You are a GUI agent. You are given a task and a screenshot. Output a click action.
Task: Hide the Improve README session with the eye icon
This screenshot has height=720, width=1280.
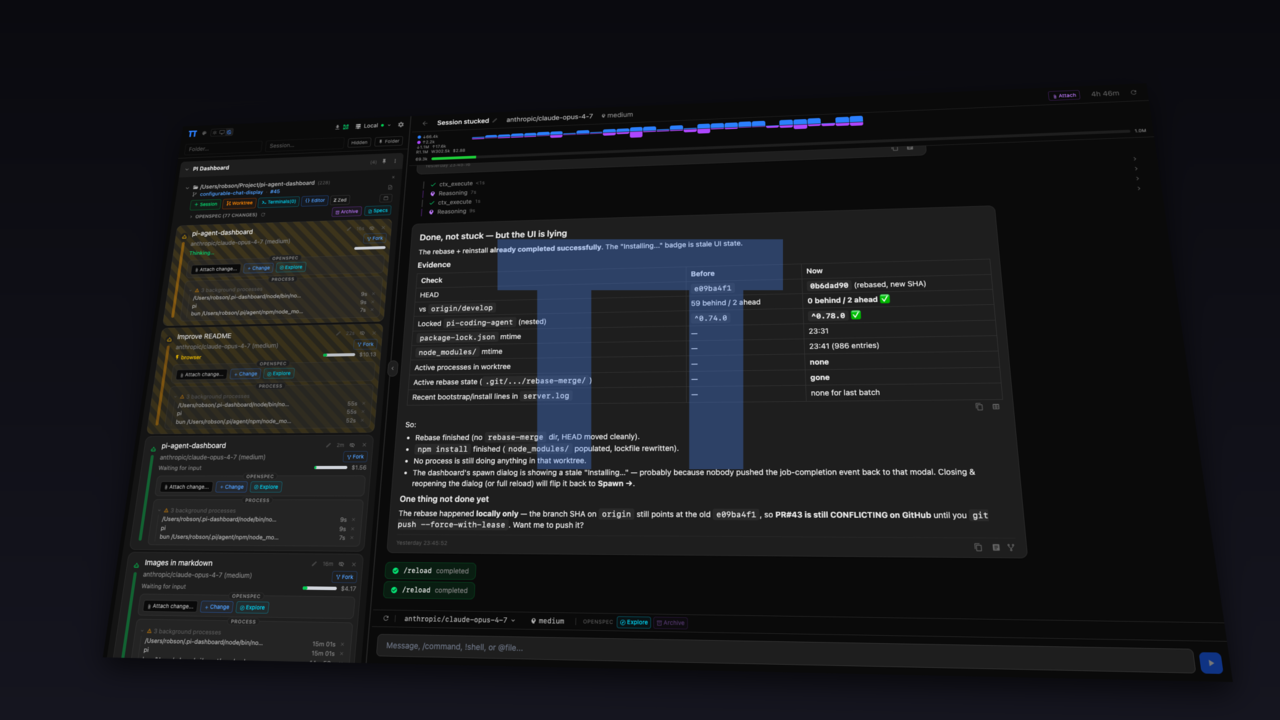click(x=362, y=333)
